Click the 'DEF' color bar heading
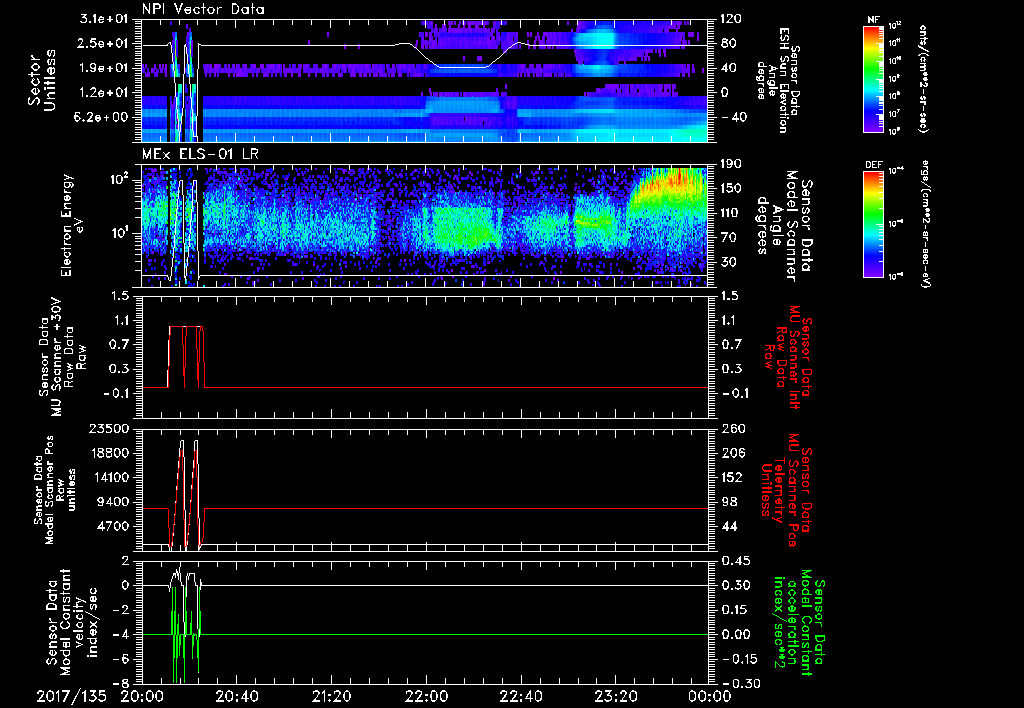The image size is (1024, 708). click(873, 165)
